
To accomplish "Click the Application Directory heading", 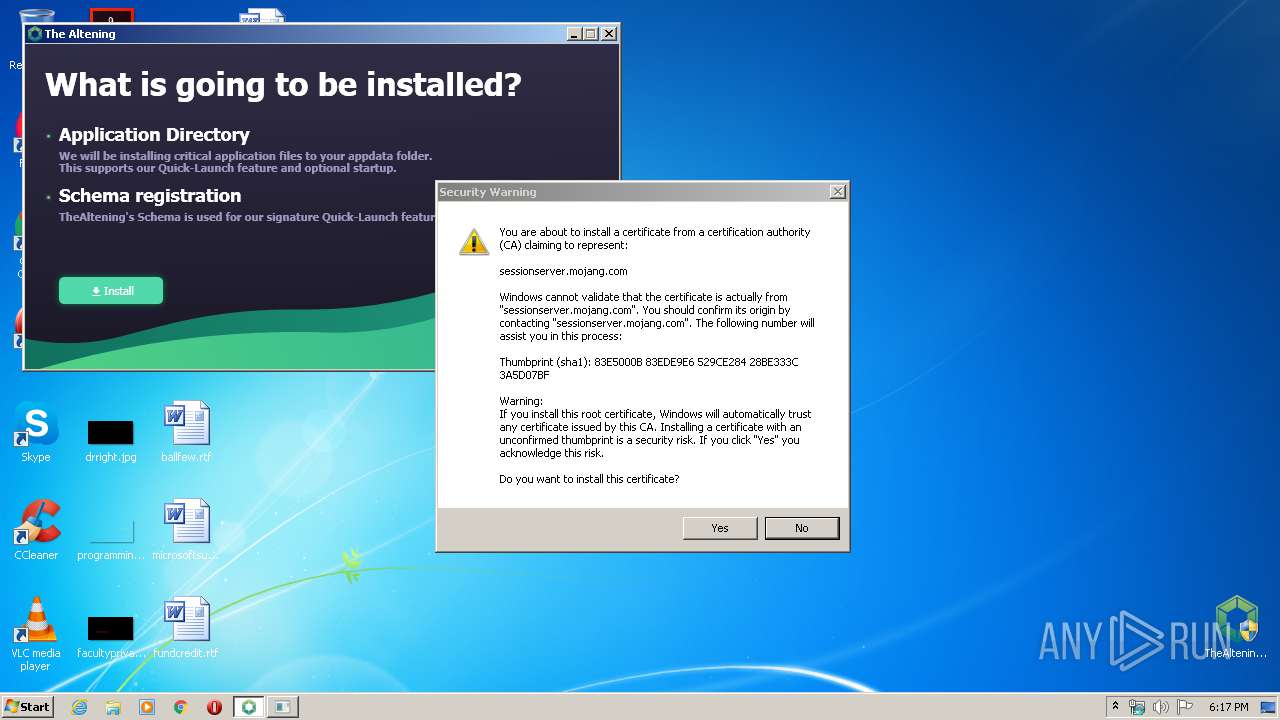I will click(154, 134).
